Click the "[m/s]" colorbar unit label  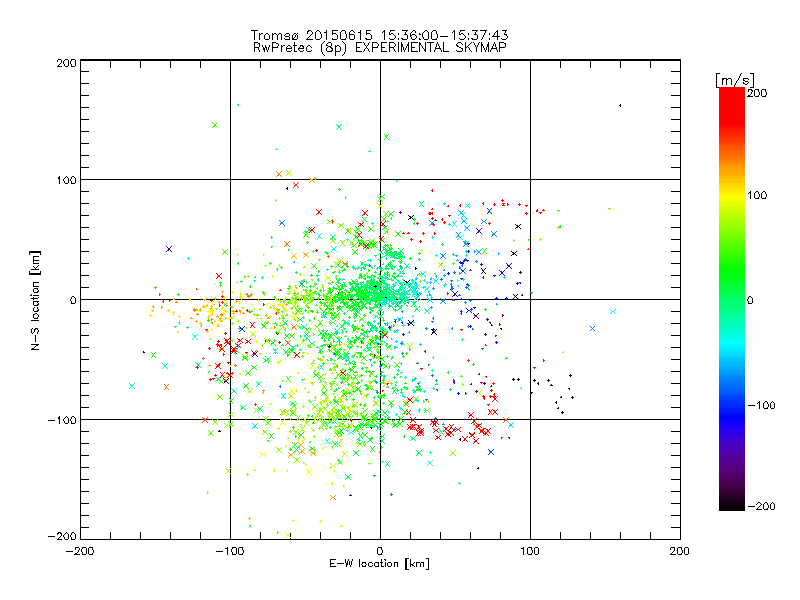click(734, 80)
